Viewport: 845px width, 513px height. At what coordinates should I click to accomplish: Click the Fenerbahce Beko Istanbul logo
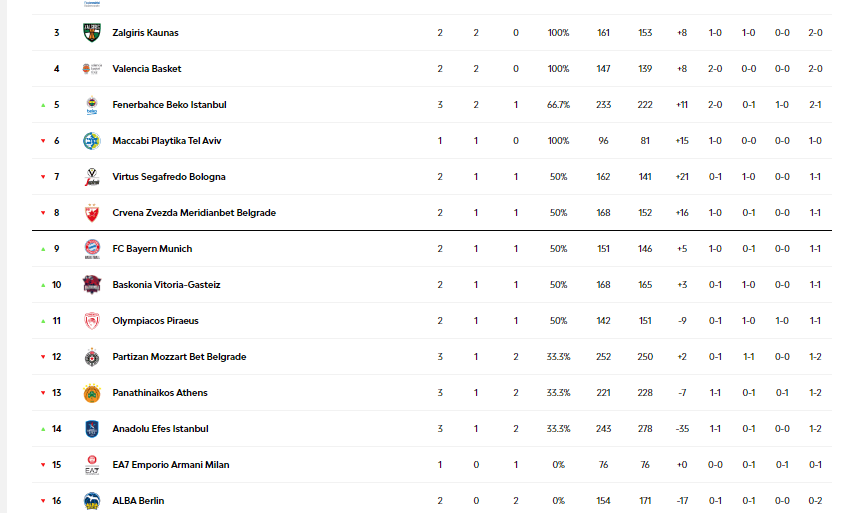[x=91, y=105]
